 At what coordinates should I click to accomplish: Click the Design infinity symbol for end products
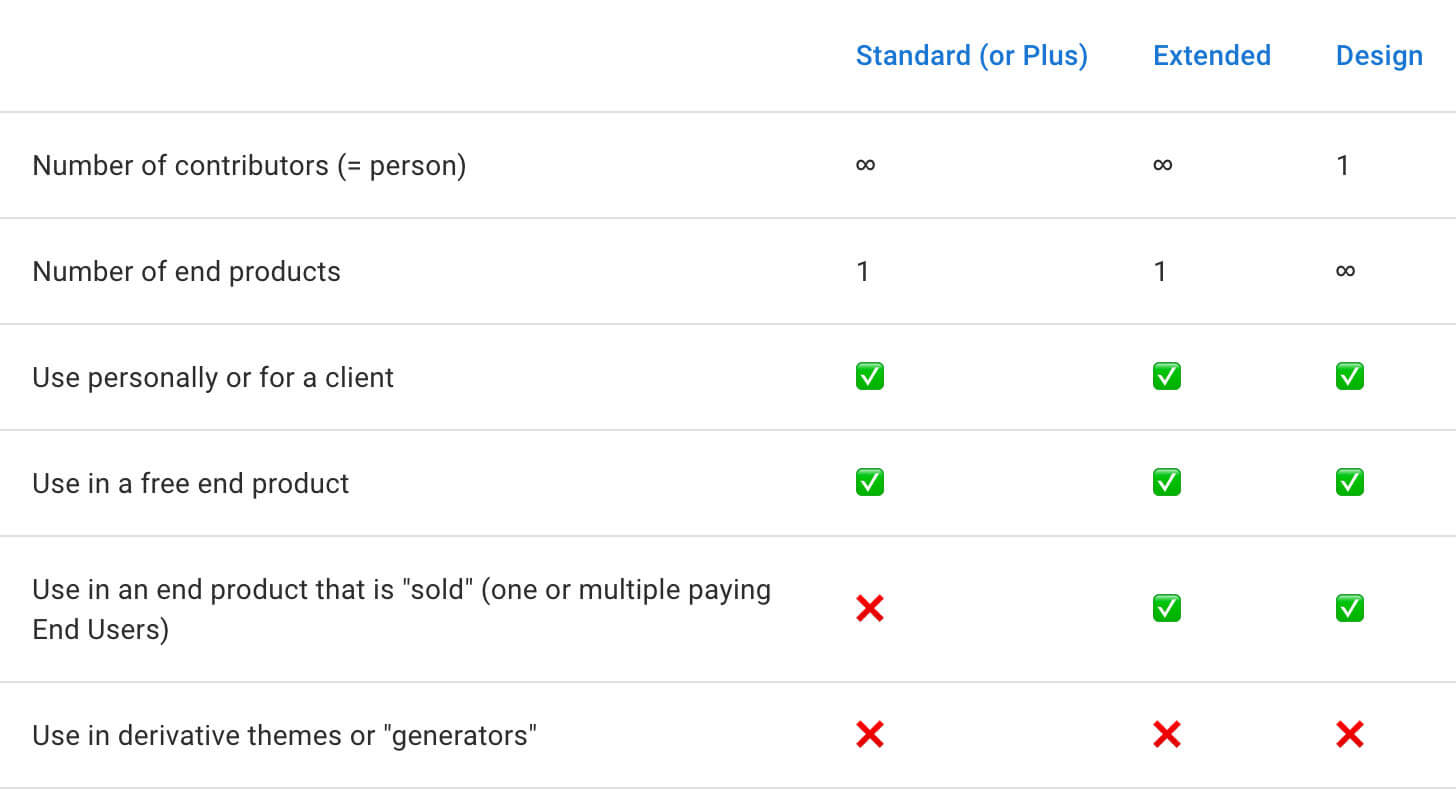click(1346, 271)
